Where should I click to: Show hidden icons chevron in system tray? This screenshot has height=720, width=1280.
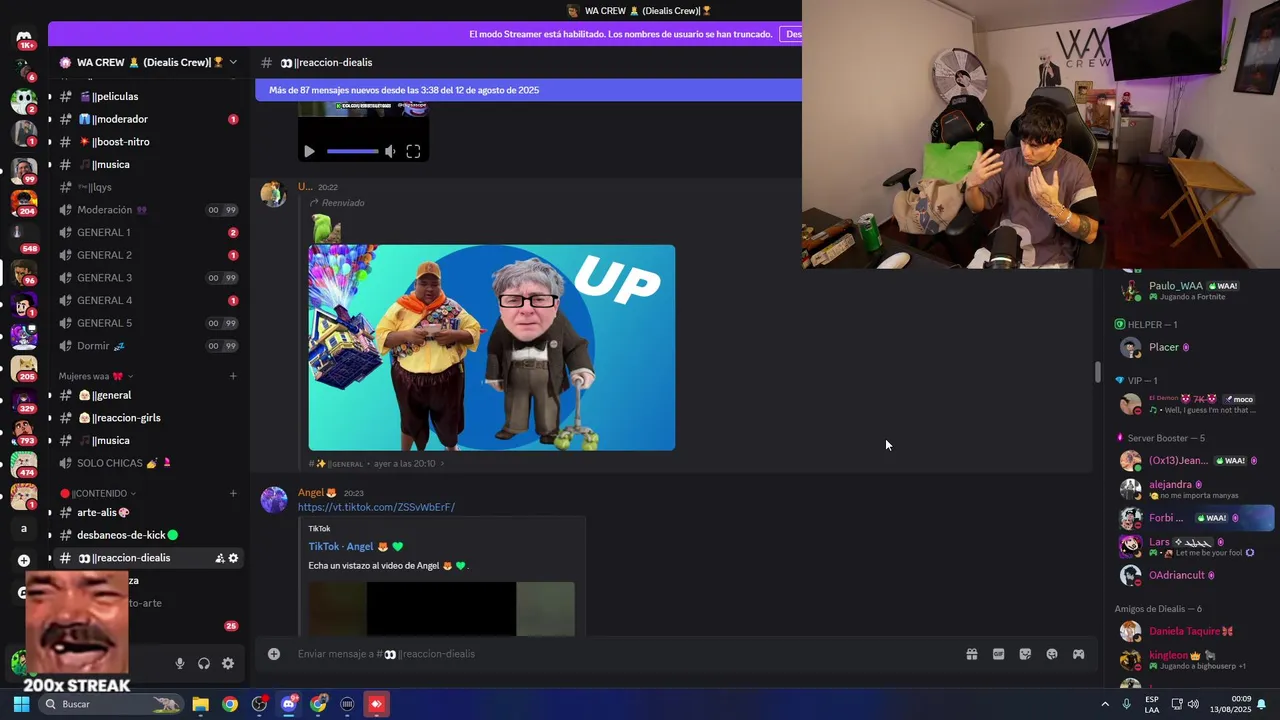click(1105, 704)
